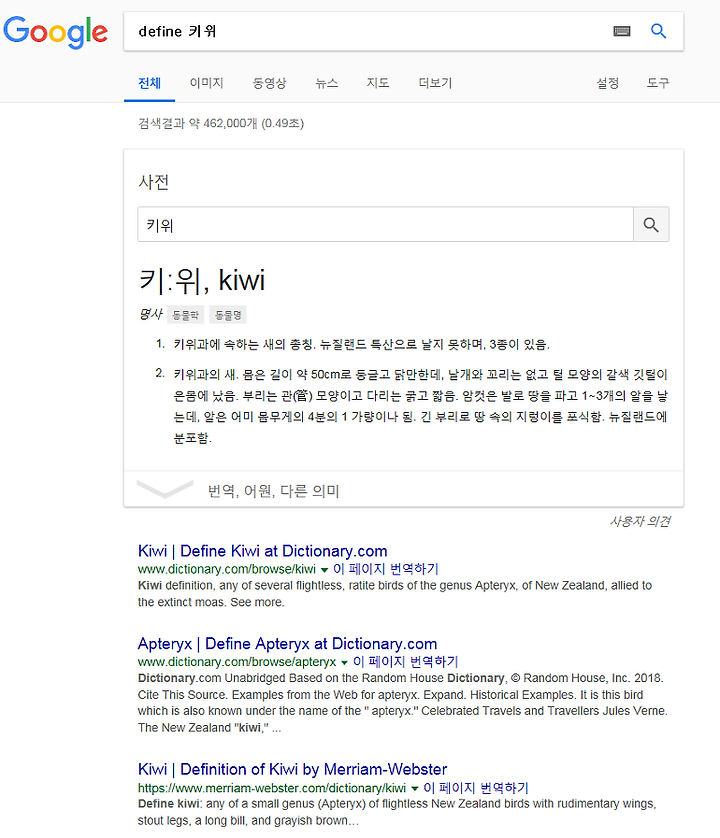Switch to the 뉴스 tab

[327, 83]
